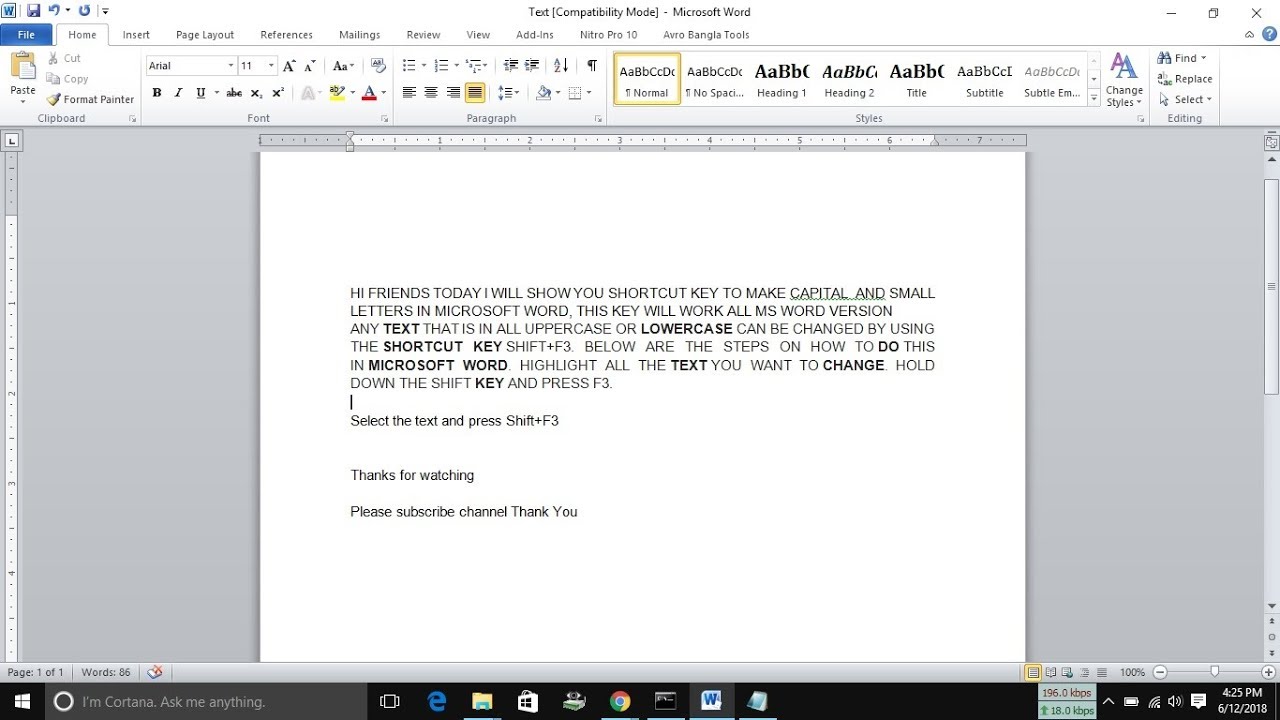
Task: Go to the Mailings tab
Action: (360, 35)
